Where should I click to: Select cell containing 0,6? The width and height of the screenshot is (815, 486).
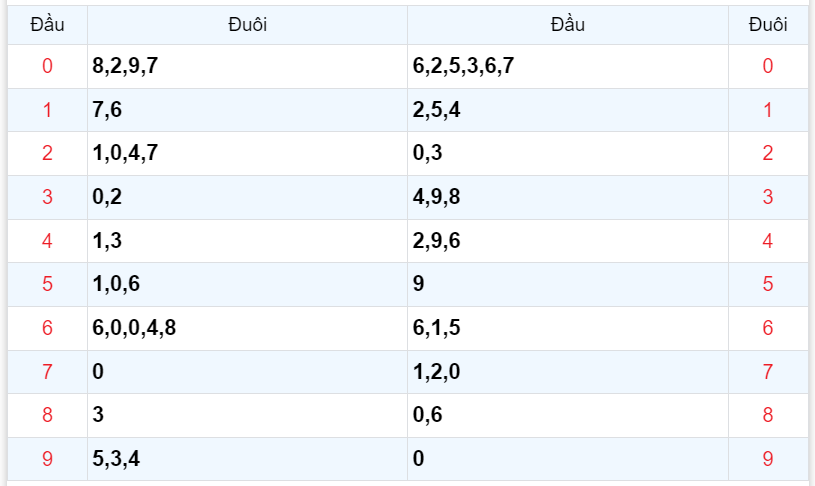click(427, 415)
